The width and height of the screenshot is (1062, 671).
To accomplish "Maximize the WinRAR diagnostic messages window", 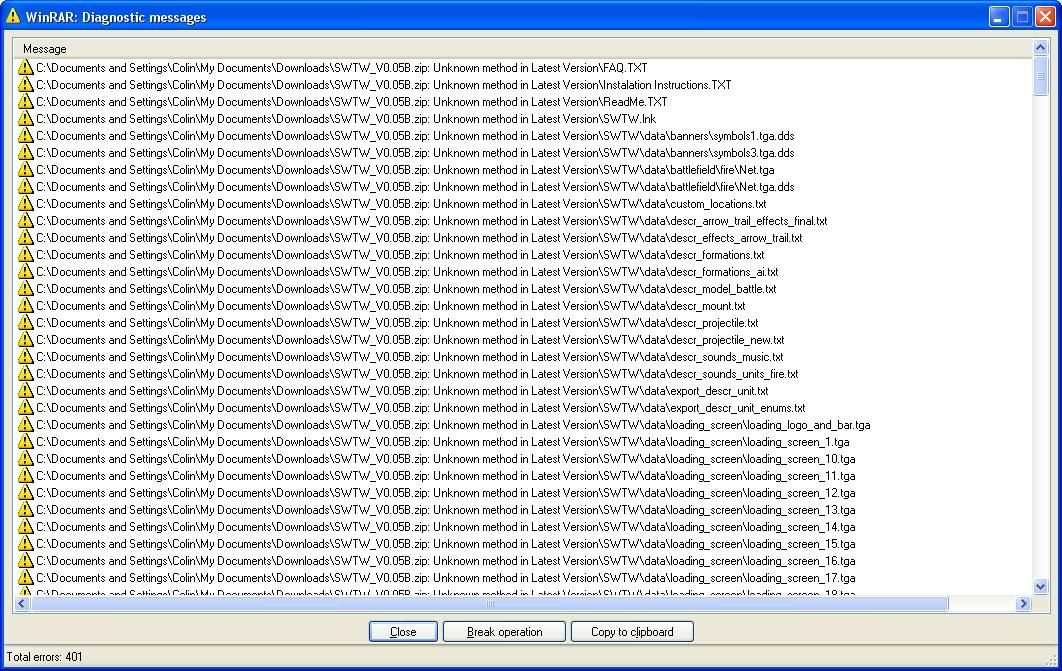I will [x=1022, y=17].
